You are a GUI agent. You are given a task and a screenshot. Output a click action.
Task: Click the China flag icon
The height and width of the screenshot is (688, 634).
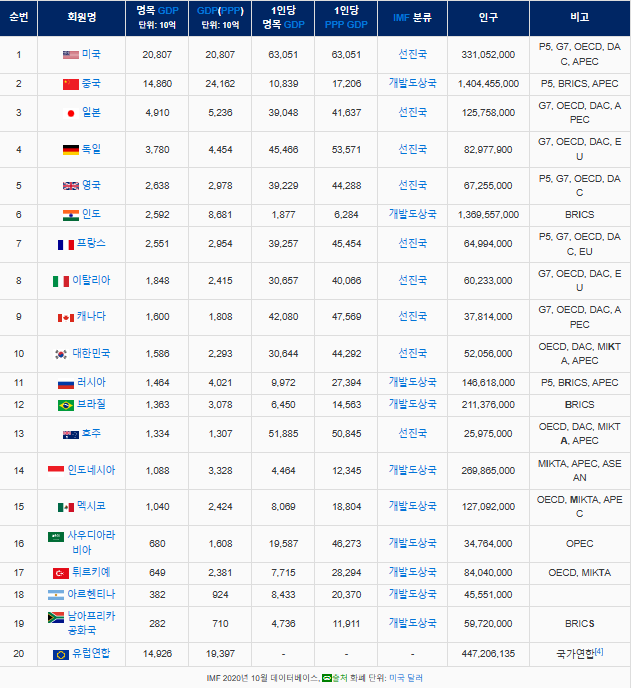pos(71,84)
